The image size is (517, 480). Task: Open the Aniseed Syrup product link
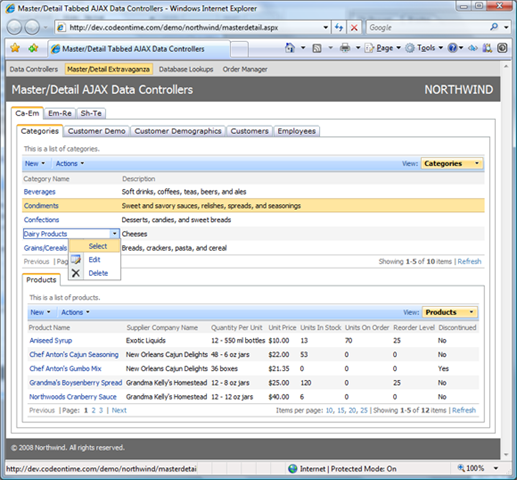click(x=51, y=340)
